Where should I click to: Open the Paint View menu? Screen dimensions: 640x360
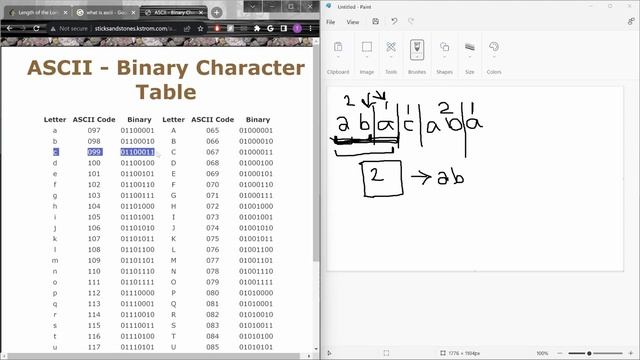tap(353, 22)
